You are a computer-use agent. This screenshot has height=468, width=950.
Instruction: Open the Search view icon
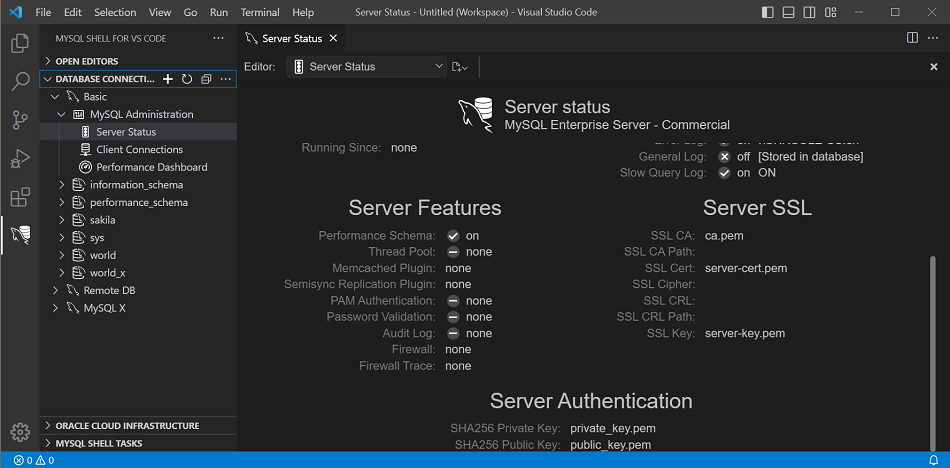pos(19,82)
